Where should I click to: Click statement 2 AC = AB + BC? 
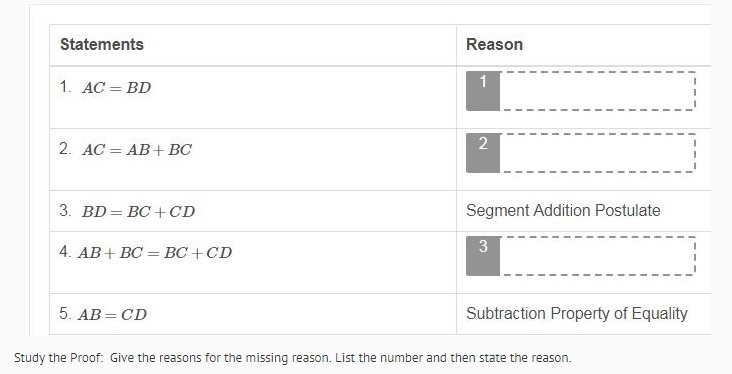pos(137,150)
